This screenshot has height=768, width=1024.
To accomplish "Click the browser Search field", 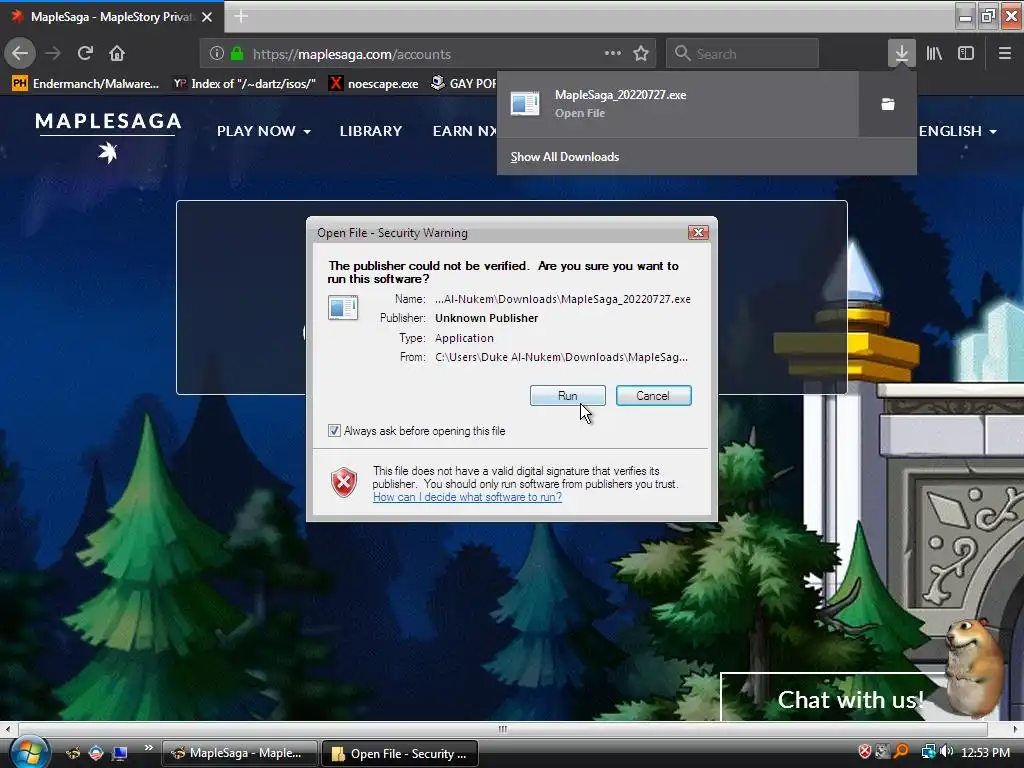I will point(743,54).
